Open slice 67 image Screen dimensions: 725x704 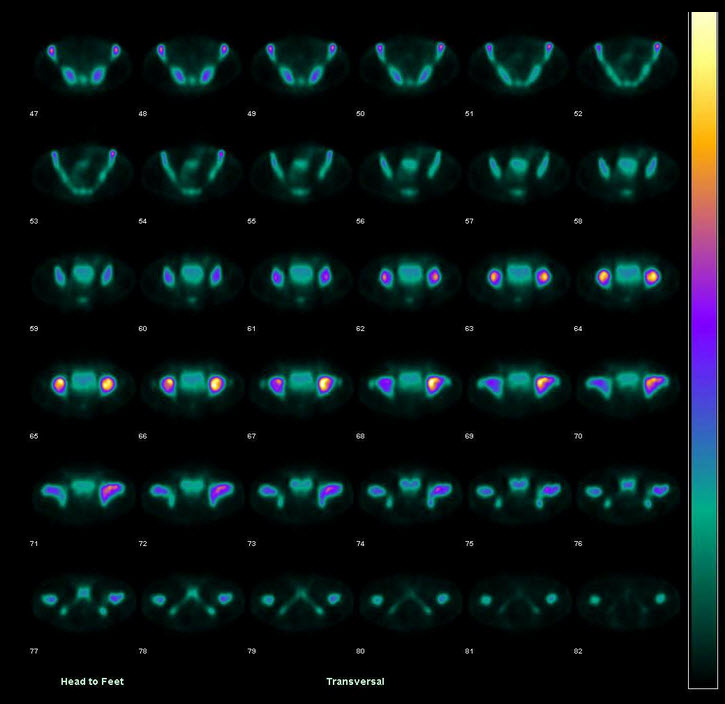point(300,382)
